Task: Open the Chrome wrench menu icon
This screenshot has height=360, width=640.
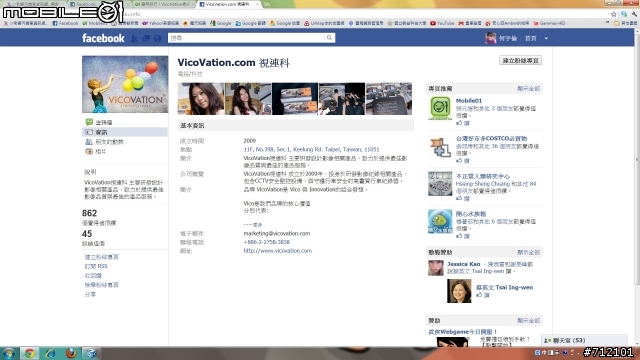Action: pos(634,14)
